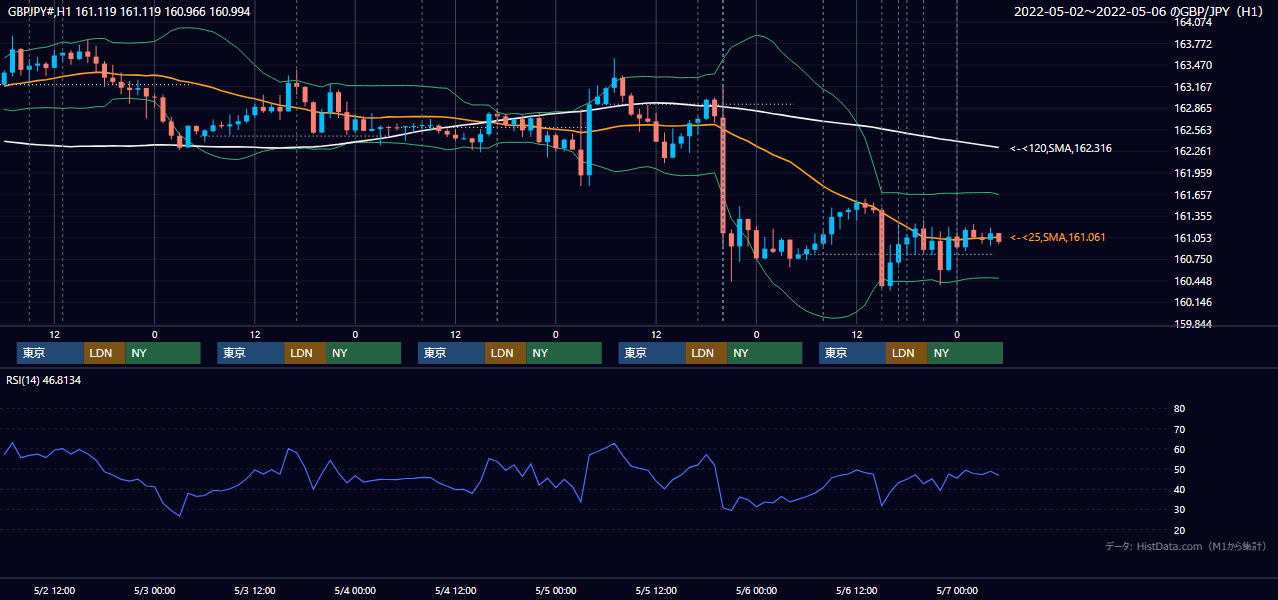Click price axis label 161.657

pyautogui.click(x=1192, y=195)
